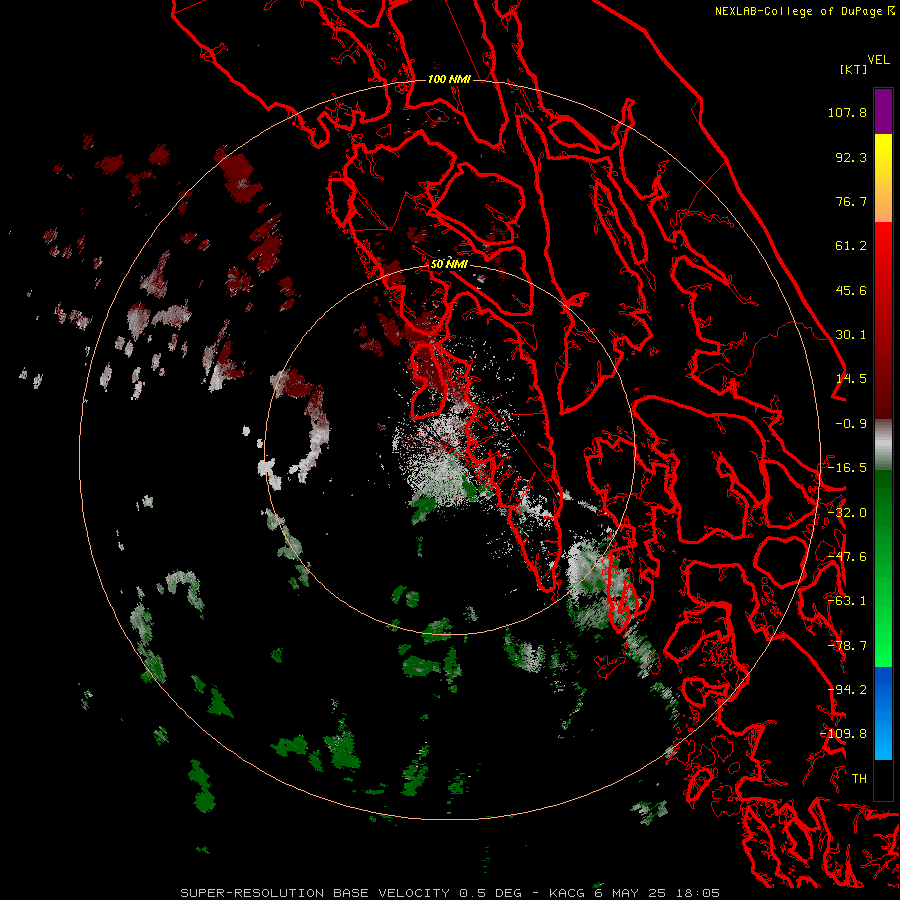Click the -109.8 legend value
This screenshot has width=900, height=900.
point(844,734)
